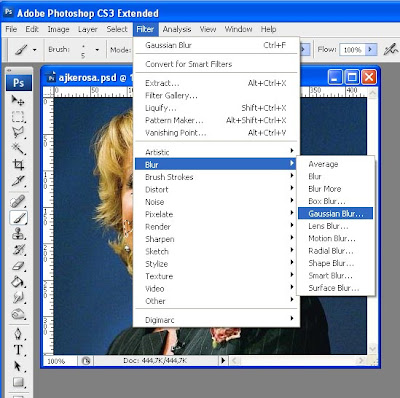Open the View menu

pos(208,29)
